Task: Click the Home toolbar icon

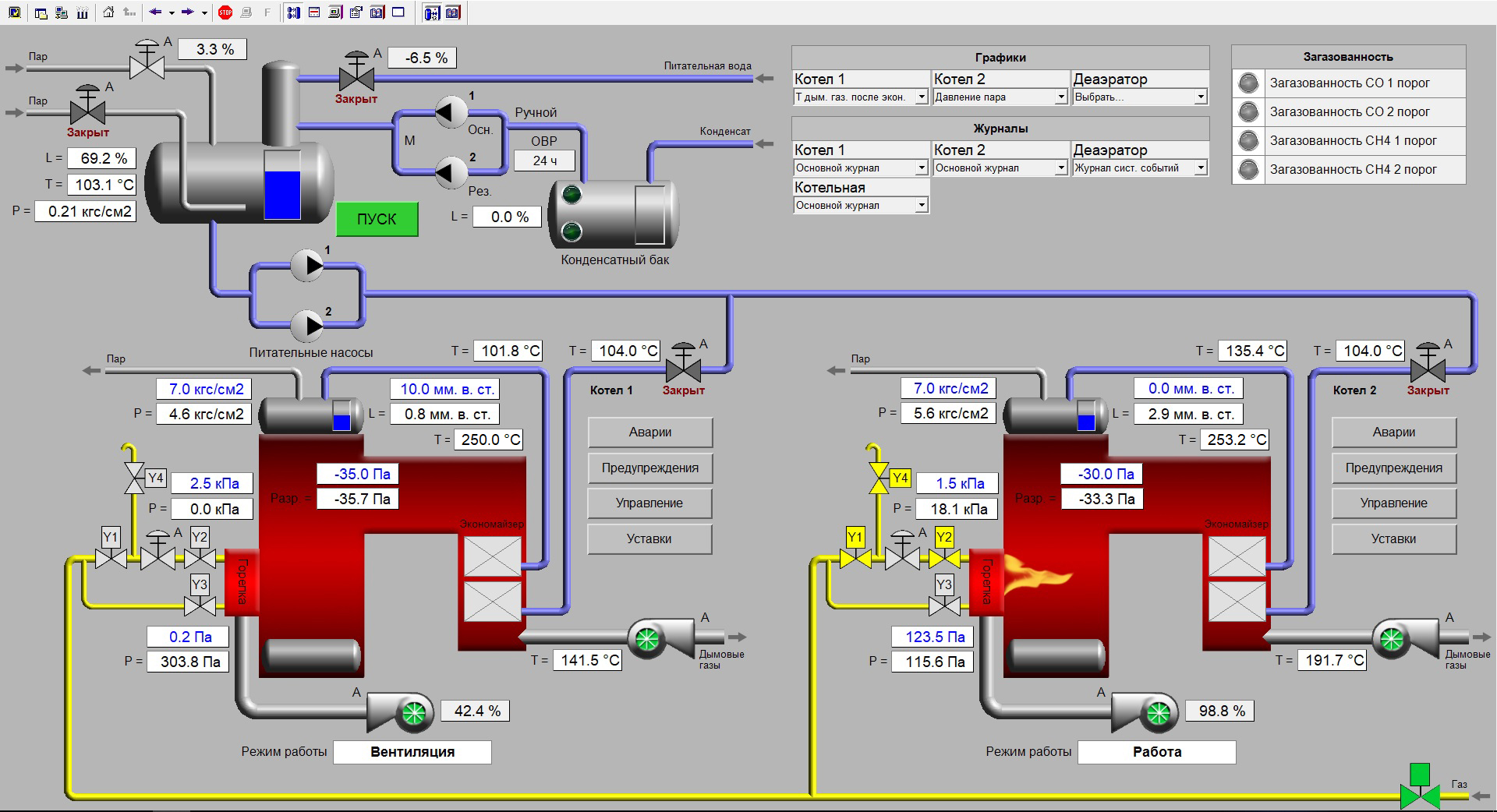Action: [108, 12]
